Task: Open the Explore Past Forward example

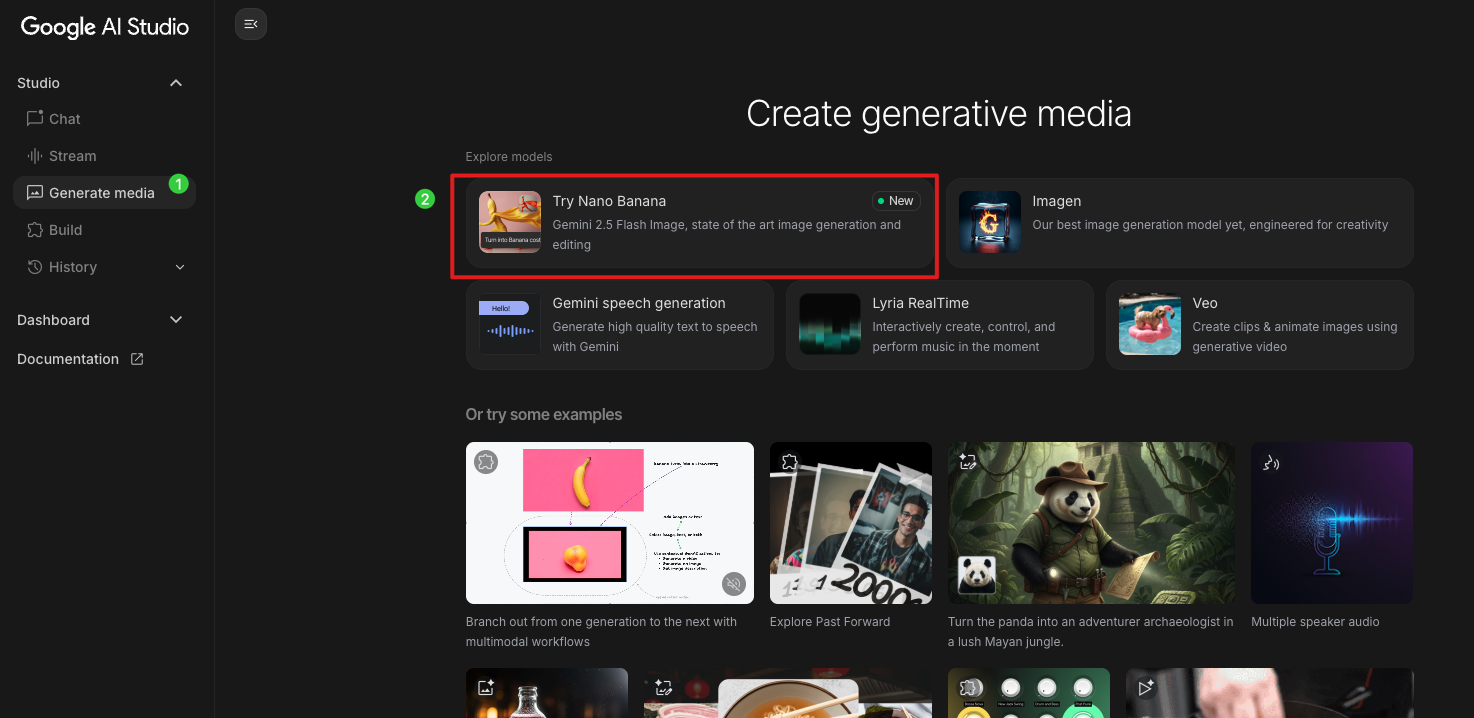Action: click(x=851, y=523)
